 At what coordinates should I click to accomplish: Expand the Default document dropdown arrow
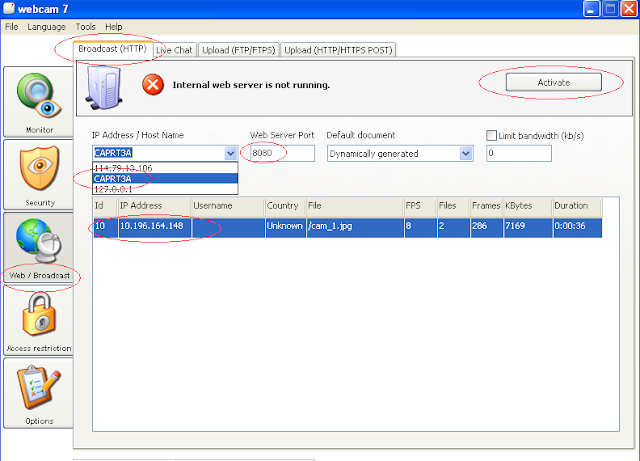pos(466,154)
